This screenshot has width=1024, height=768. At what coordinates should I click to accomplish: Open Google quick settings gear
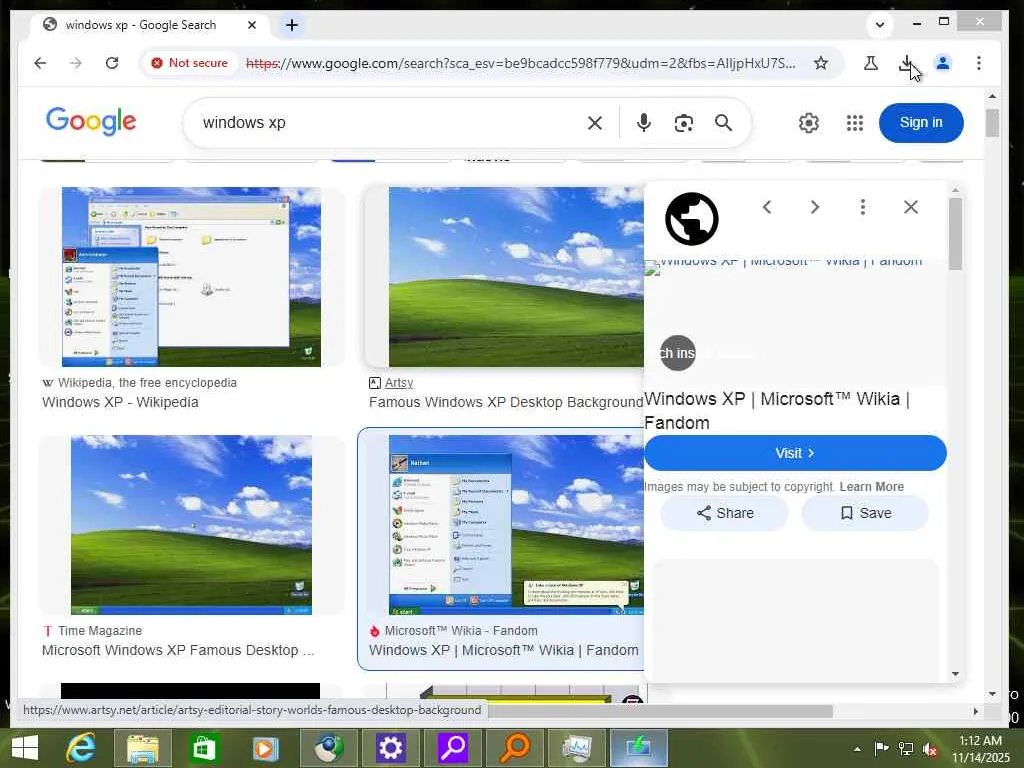pos(808,123)
